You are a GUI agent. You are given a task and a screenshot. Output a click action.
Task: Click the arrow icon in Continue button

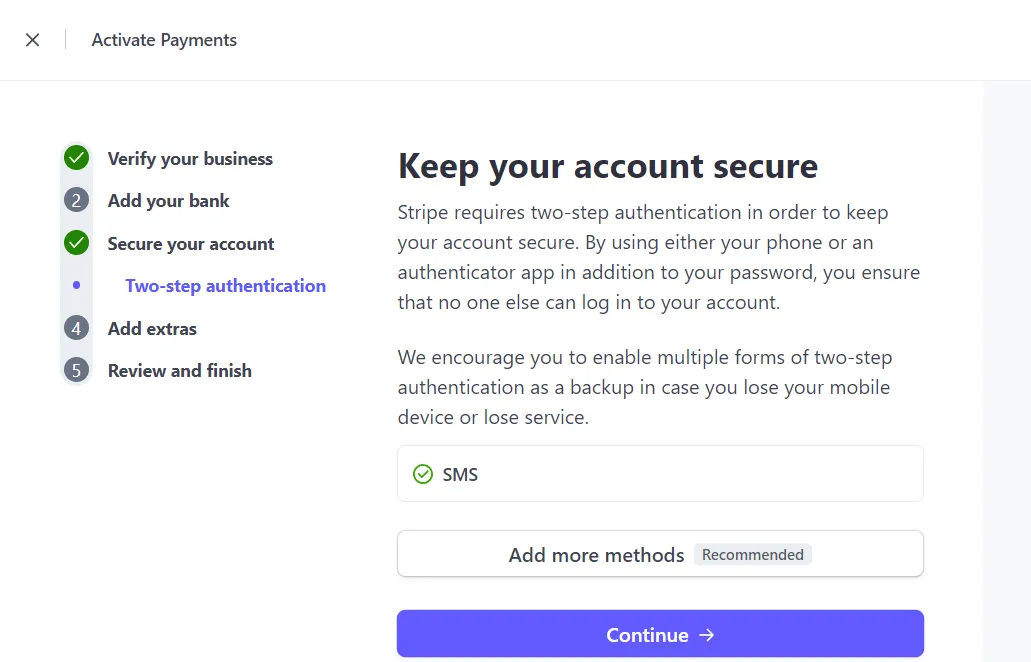coord(706,635)
